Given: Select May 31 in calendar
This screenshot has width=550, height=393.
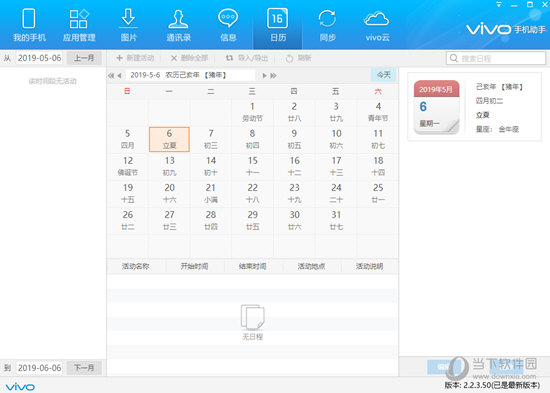Looking at the screenshot, I should (x=336, y=220).
